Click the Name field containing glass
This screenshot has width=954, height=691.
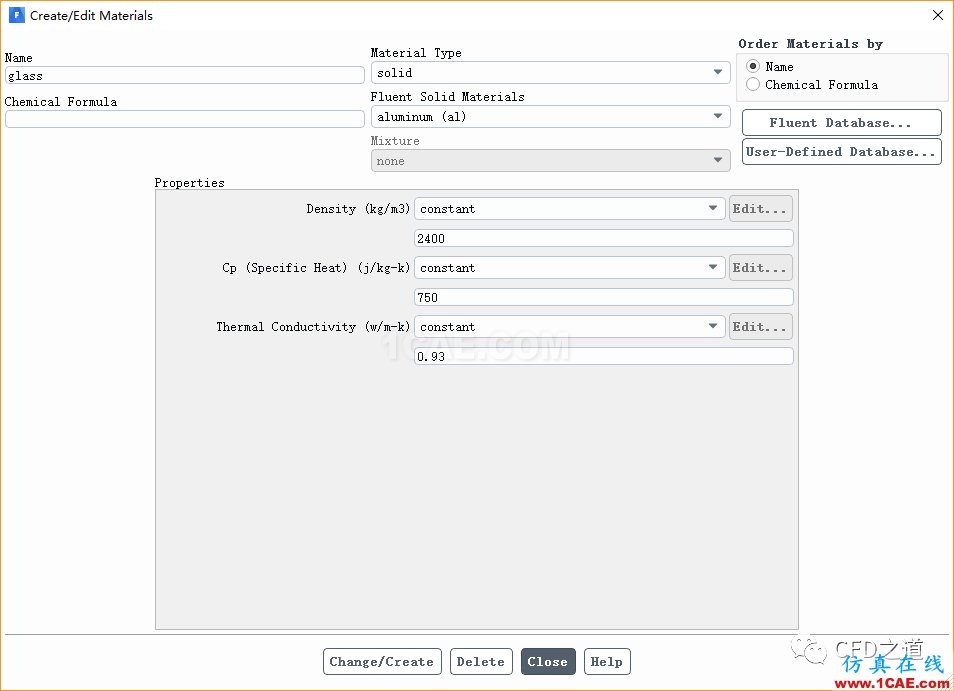(x=185, y=75)
